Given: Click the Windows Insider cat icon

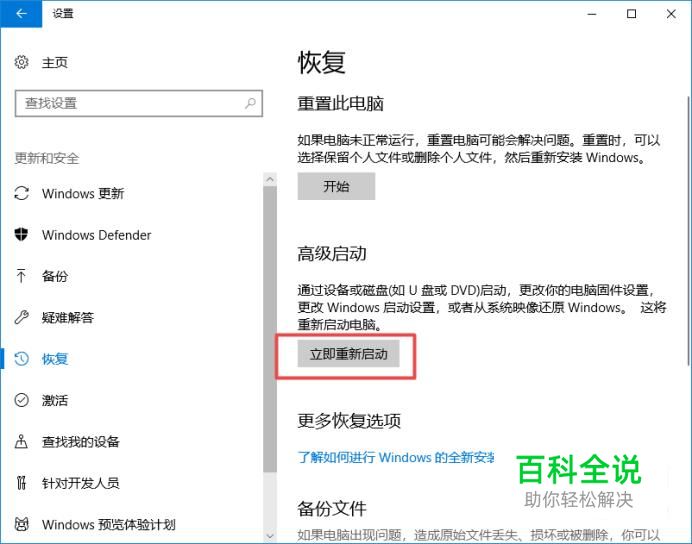Looking at the screenshot, I should tap(21, 524).
